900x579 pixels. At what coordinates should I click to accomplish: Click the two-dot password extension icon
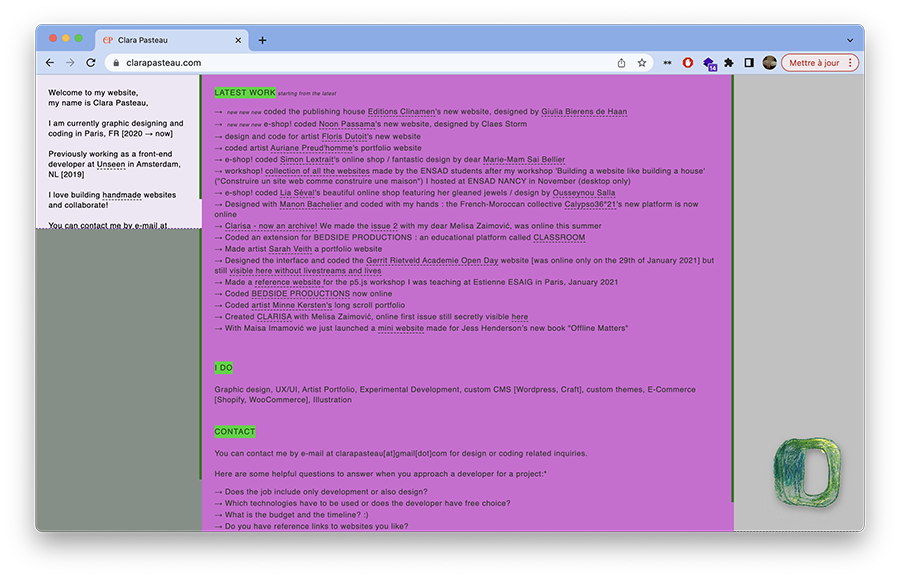click(x=667, y=63)
